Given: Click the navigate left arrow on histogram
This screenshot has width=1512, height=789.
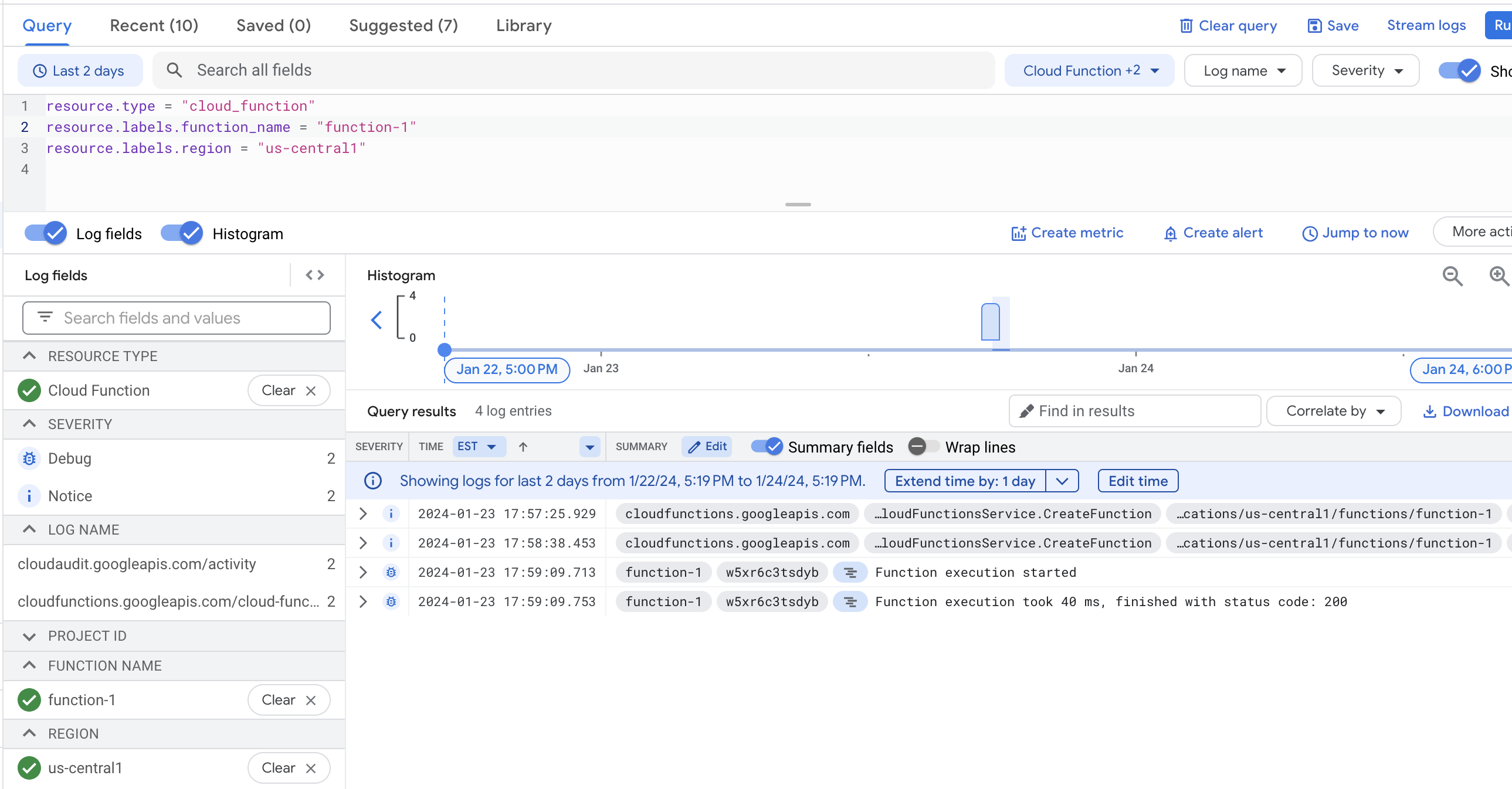Looking at the screenshot, I should 377,320.
